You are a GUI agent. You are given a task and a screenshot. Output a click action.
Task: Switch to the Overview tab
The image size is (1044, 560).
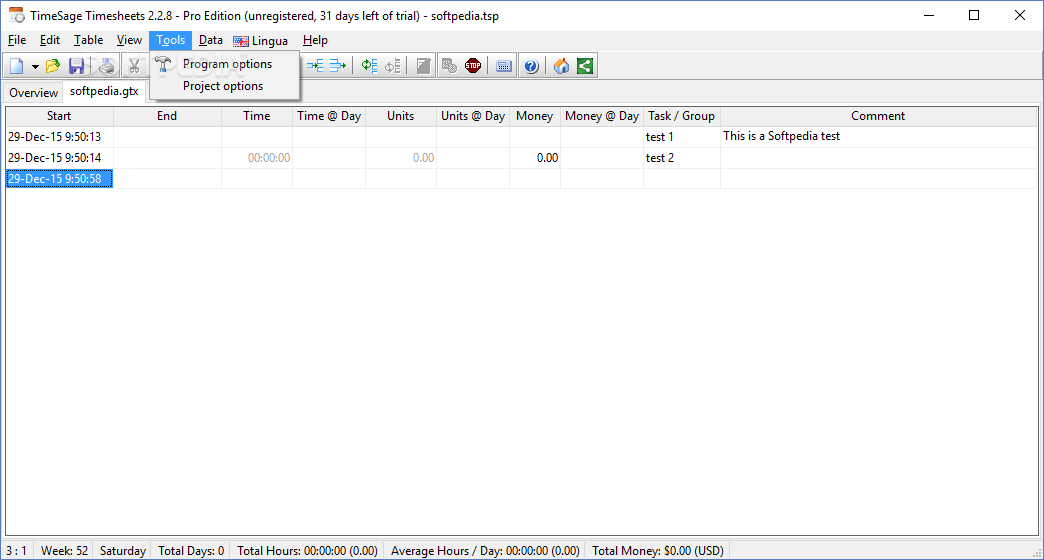(33, 93)
